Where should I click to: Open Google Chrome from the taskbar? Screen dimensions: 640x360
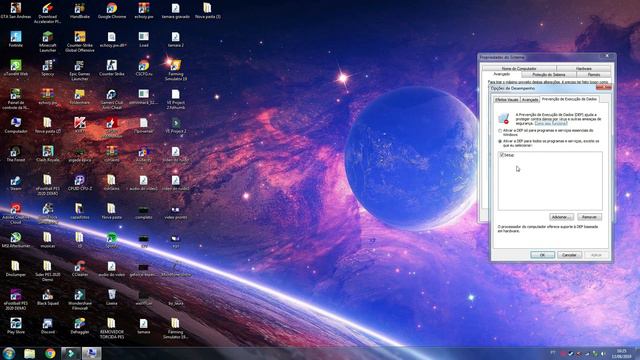pyautogui.click(x=50, y=353)
